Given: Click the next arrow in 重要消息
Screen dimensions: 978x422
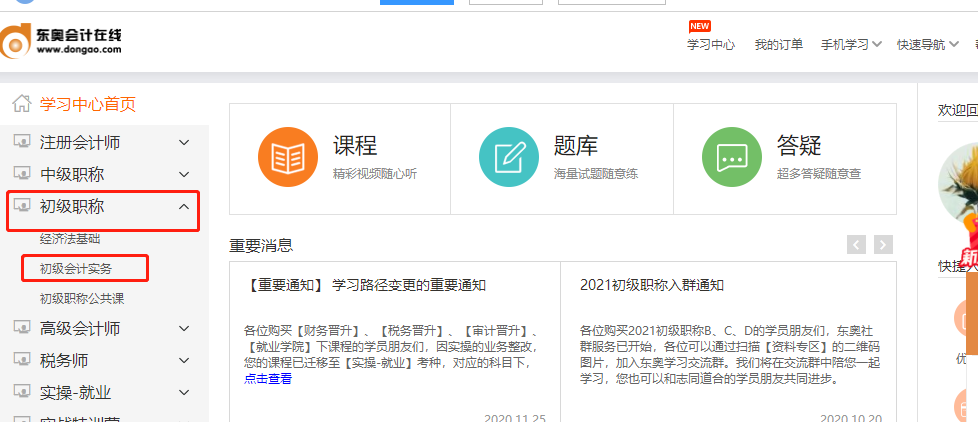Looking at the screenshot, I should point(882,245).
